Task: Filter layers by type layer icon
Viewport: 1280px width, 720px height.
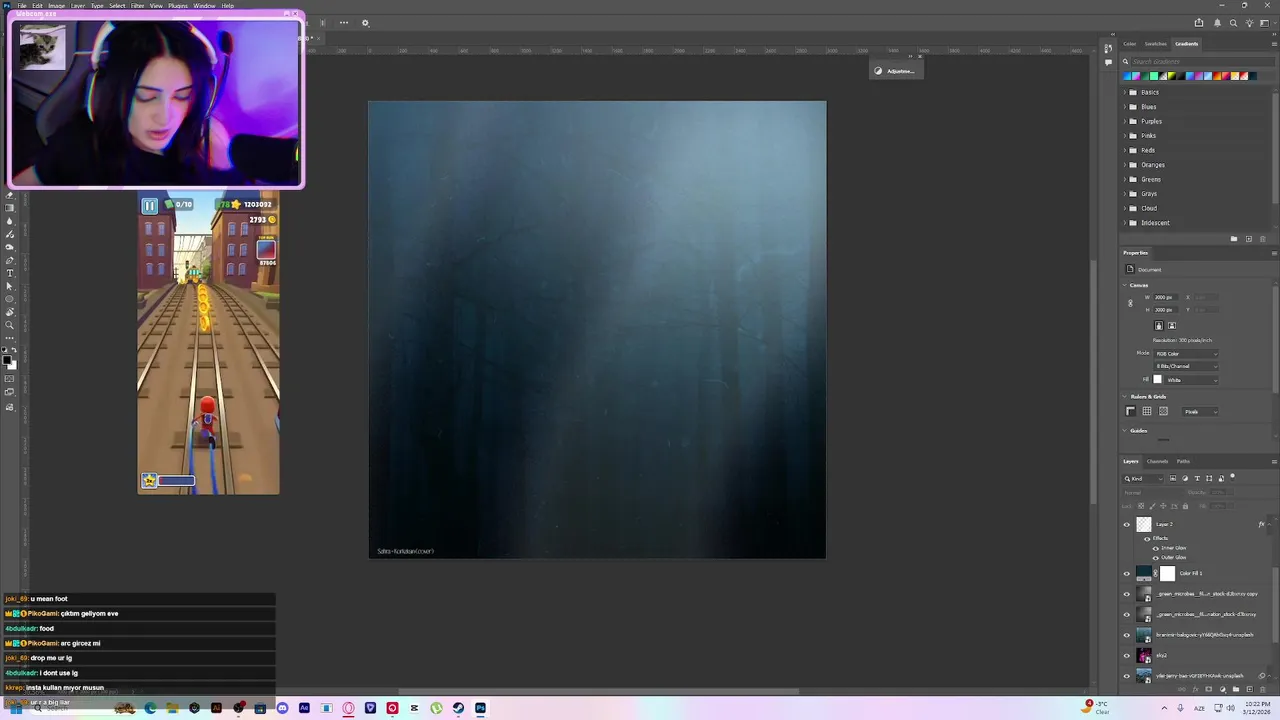Action: (x=1197, y=478)
